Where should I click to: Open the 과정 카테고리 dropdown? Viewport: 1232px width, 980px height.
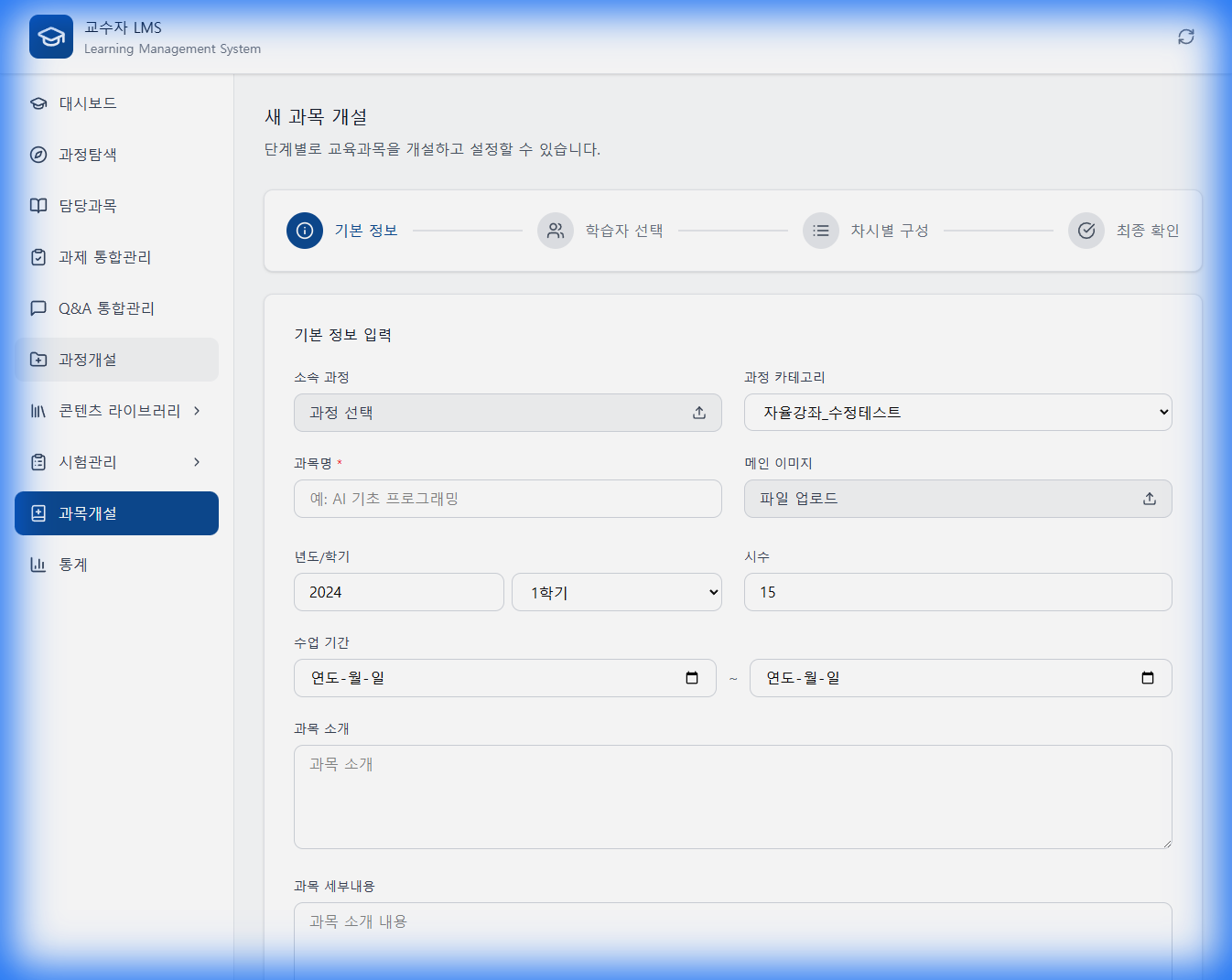[x=957, y=413]
